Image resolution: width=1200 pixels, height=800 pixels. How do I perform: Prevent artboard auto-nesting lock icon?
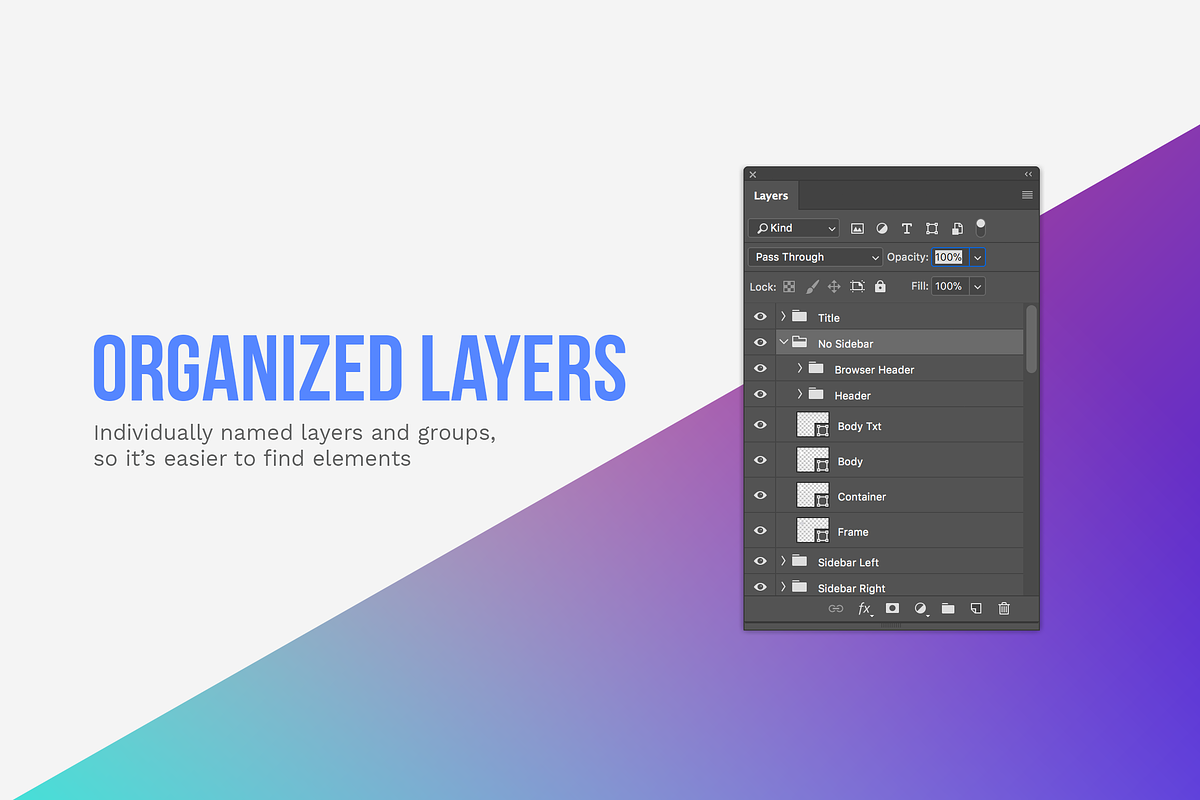point(857,286)
